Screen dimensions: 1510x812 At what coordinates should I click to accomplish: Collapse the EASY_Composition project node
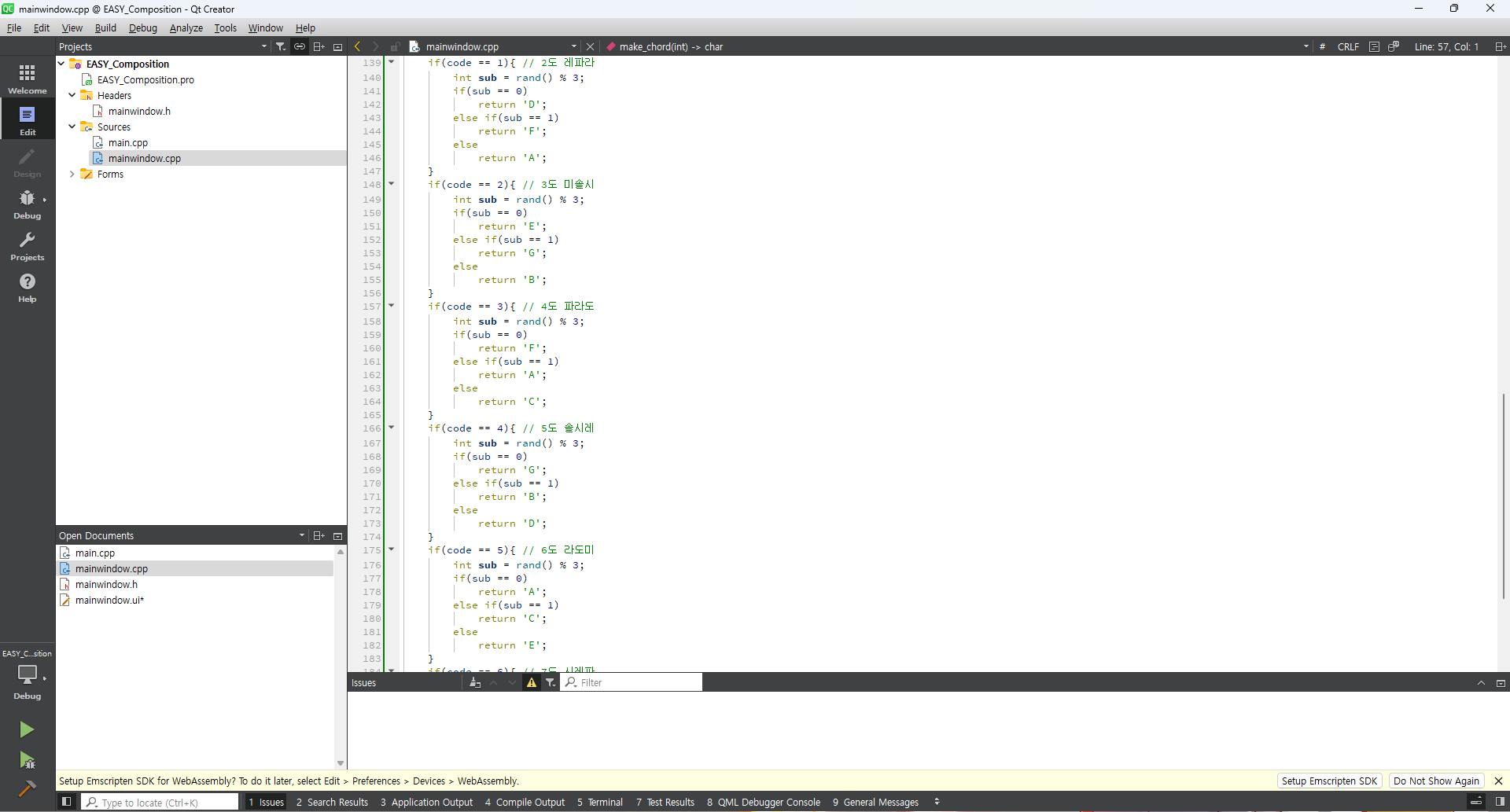61,64
